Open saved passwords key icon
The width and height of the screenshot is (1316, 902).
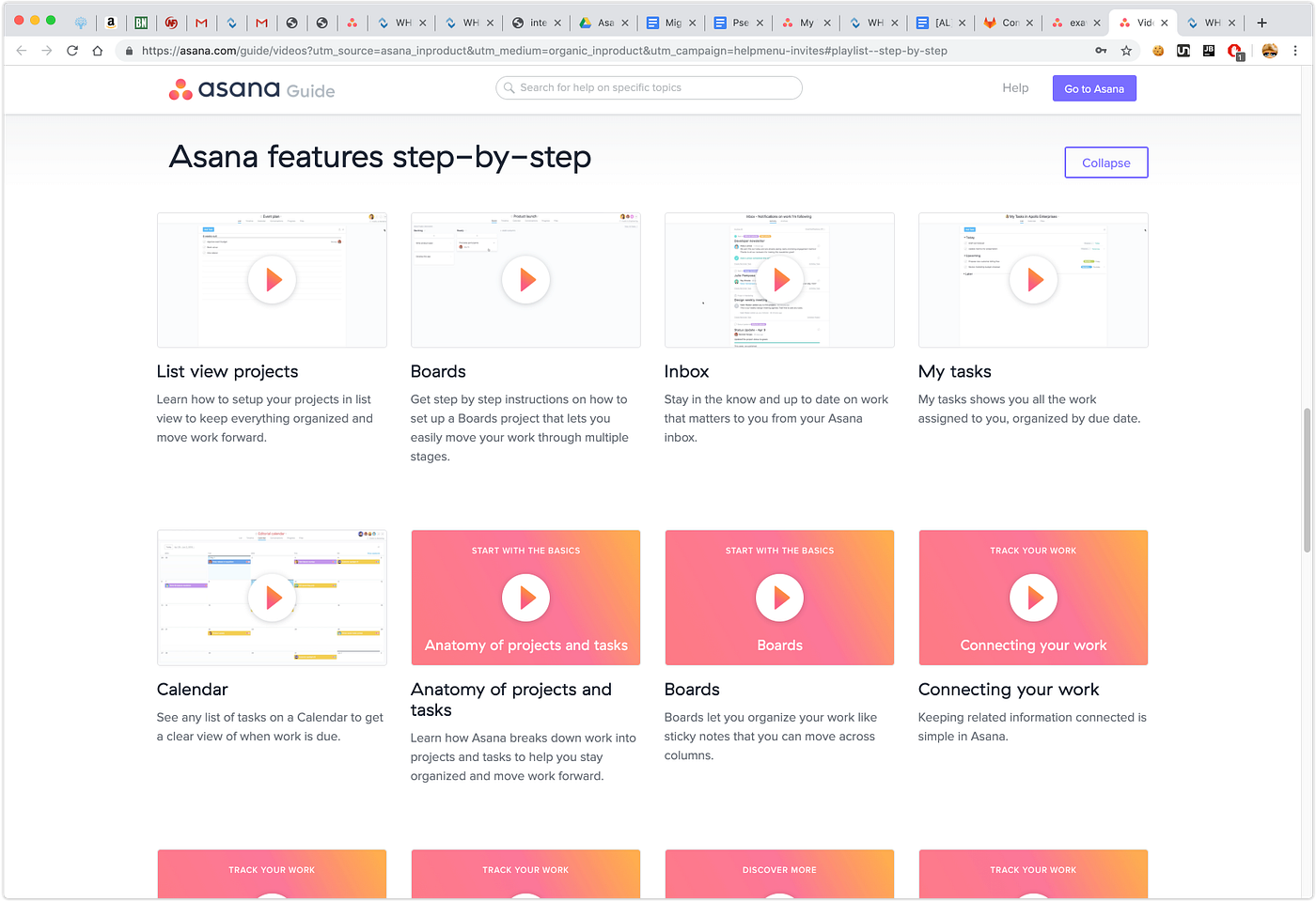point(1101,51)
